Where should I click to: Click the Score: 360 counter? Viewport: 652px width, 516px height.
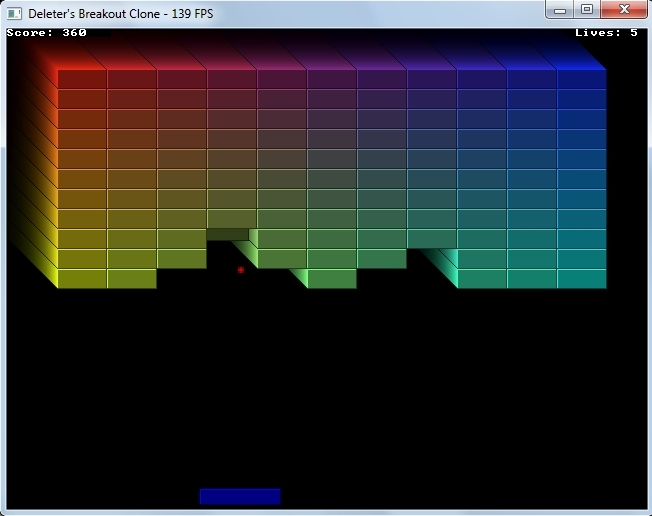(46, 33)
